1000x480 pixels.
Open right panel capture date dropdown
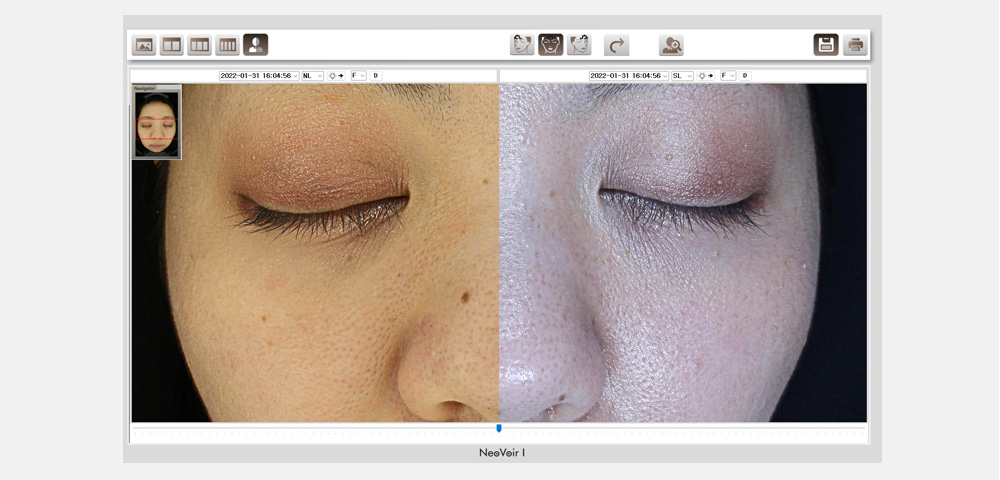[x=630, y=76]
